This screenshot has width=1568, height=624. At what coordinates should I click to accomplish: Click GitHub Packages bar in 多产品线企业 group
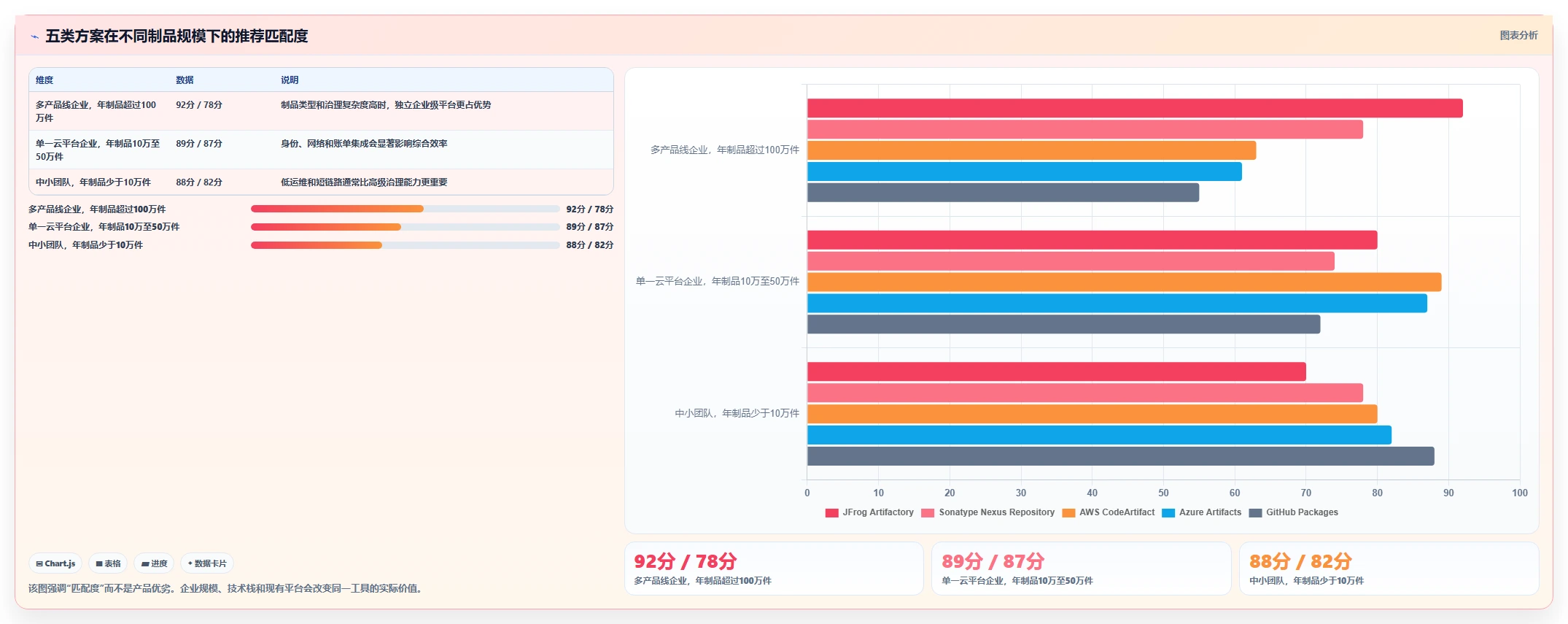[1003, 193]
